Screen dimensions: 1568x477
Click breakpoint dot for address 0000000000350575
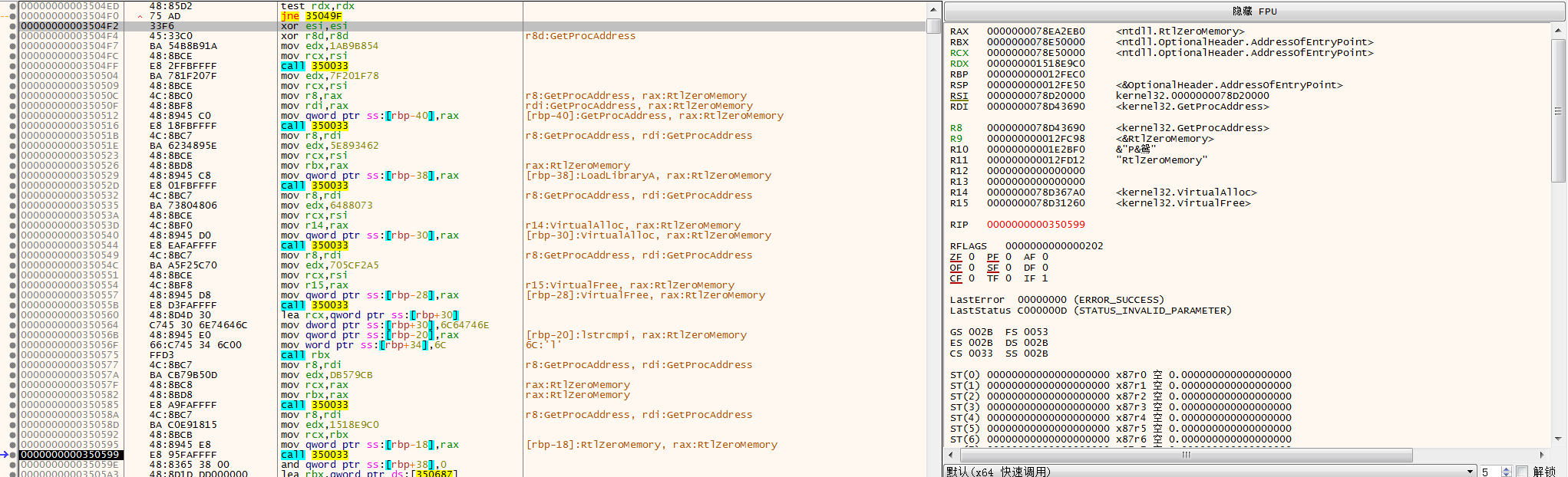[13, 355]
